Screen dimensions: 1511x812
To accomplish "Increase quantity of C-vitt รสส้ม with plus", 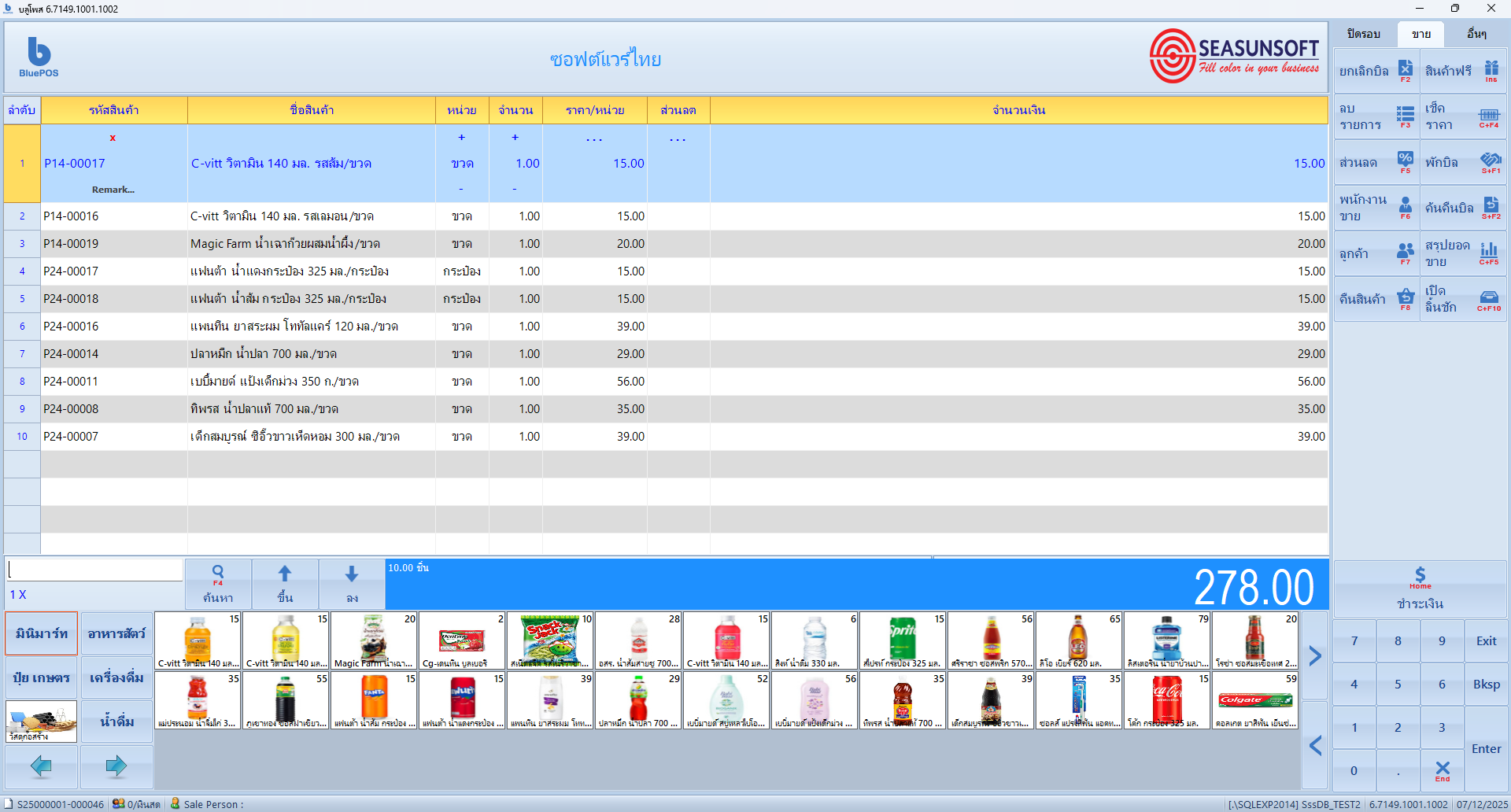I will (x=515, y=138).
